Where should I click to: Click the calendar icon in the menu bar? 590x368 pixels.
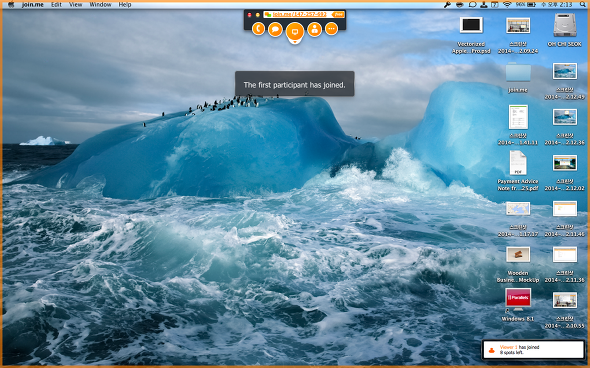(495, 5)
